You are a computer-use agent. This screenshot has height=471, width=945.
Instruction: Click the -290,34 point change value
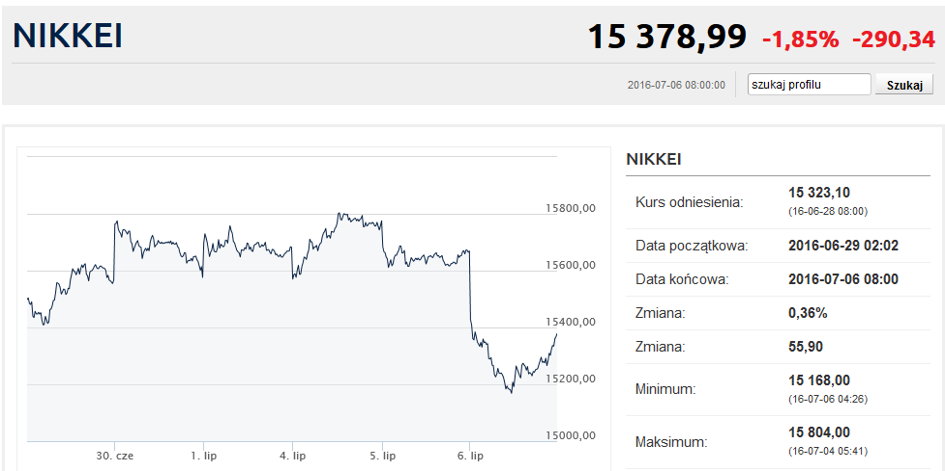click(893, 39)
